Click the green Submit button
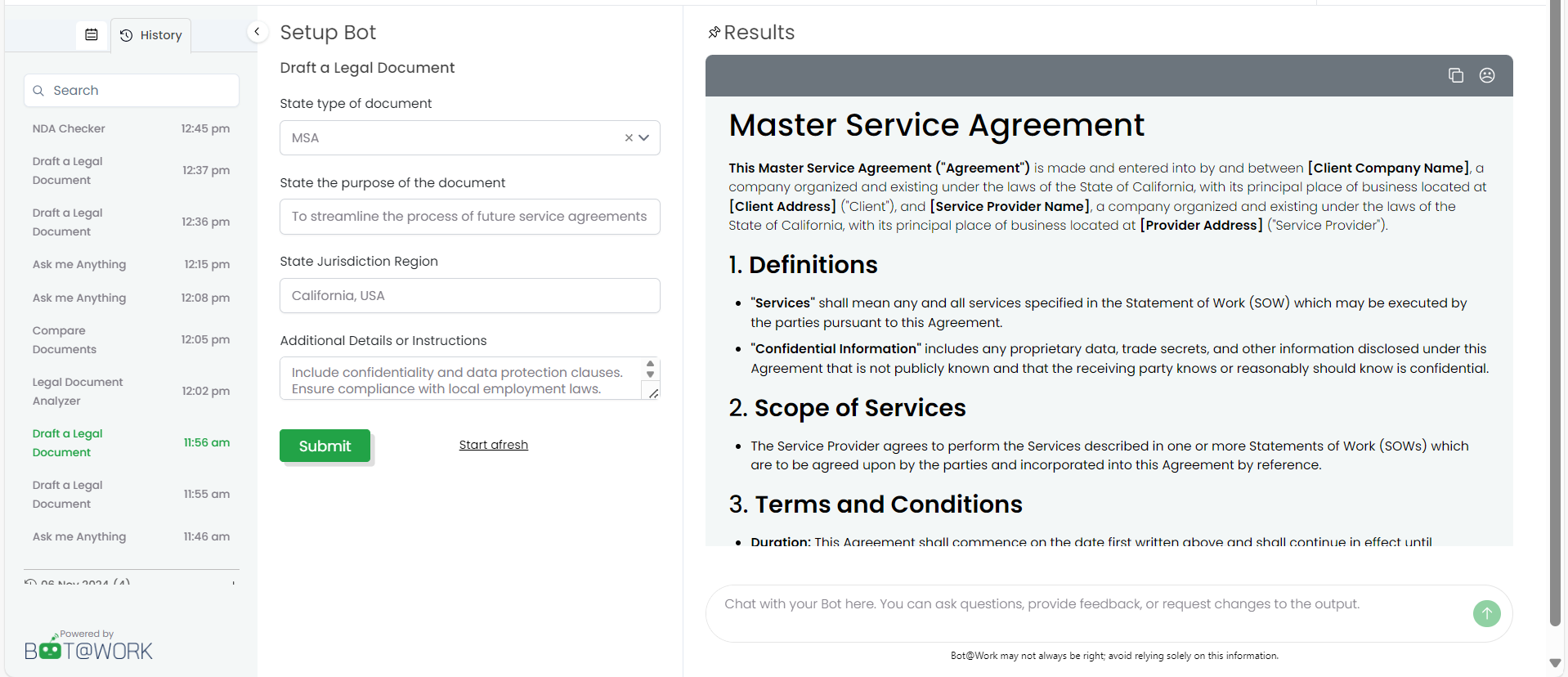Viewport: 1568px width, 677px height. [x=325, y=446]
